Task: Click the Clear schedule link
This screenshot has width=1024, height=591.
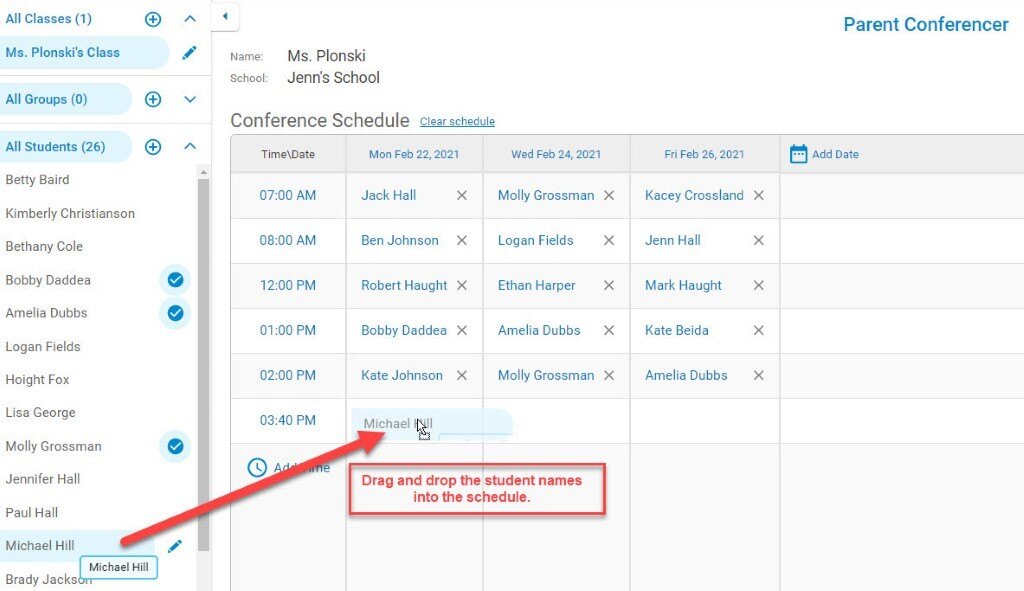Action: 457,121
